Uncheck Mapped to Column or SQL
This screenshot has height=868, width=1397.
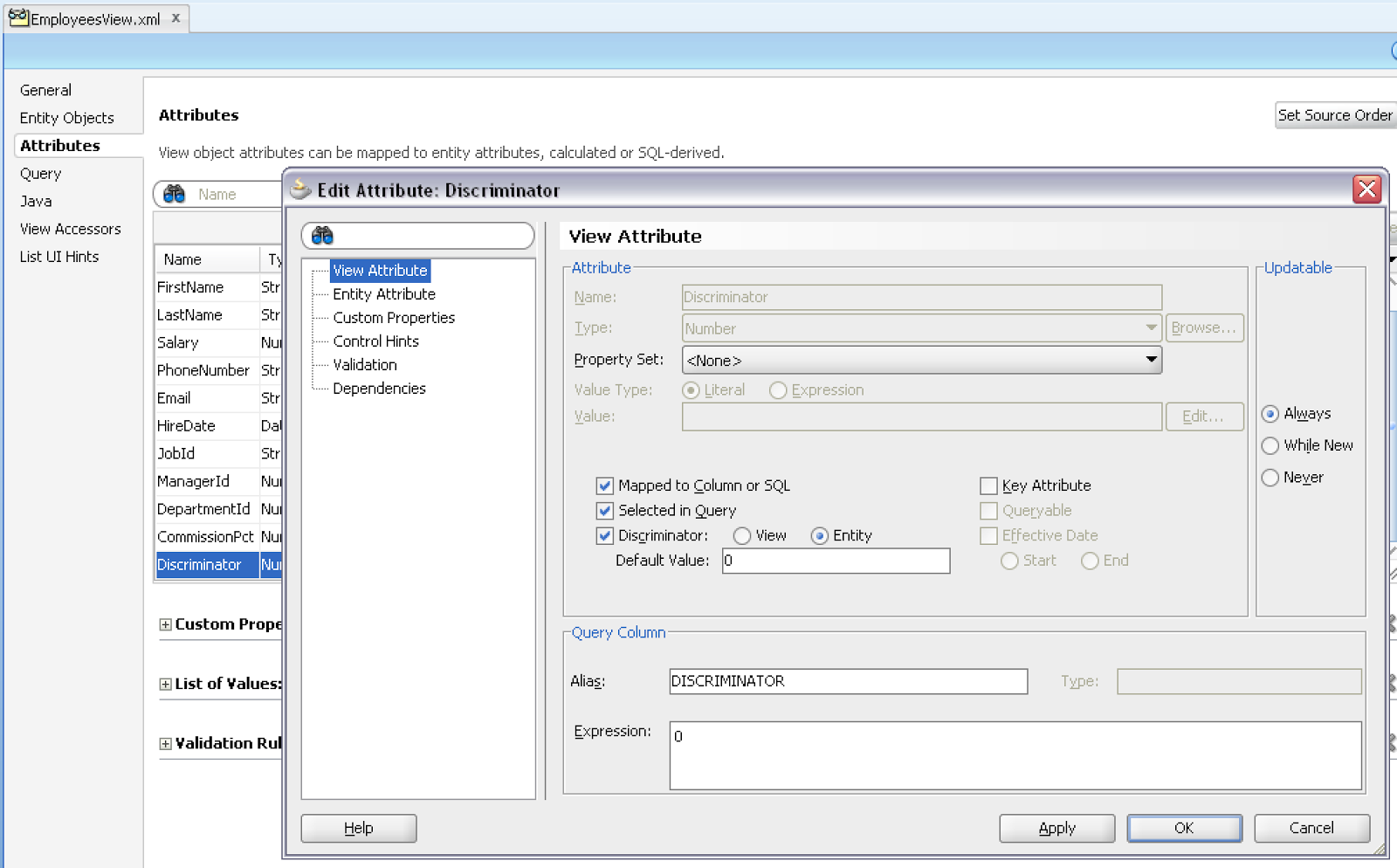[x=604, y=486]
